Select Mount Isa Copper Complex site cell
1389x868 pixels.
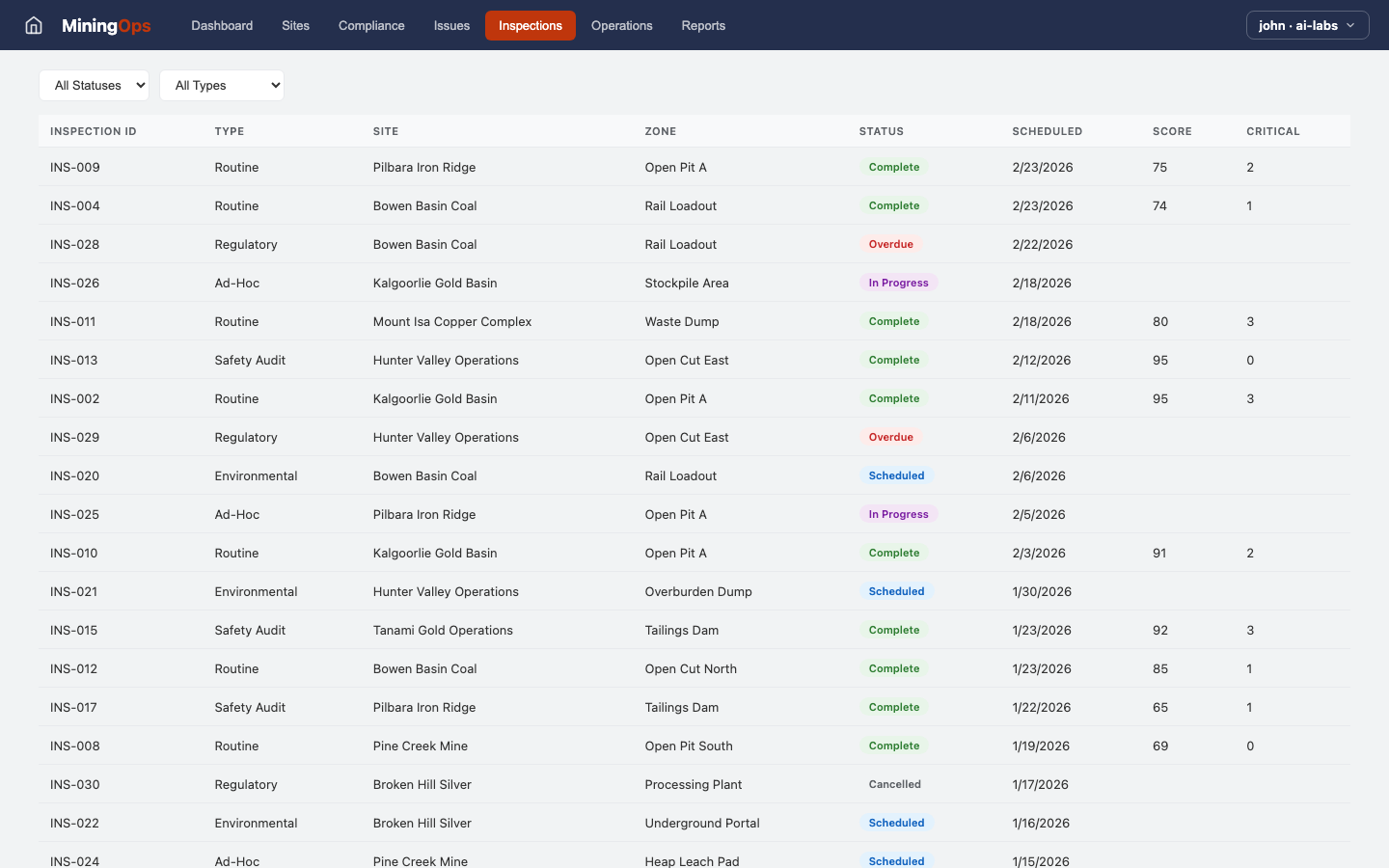(452, 321)
